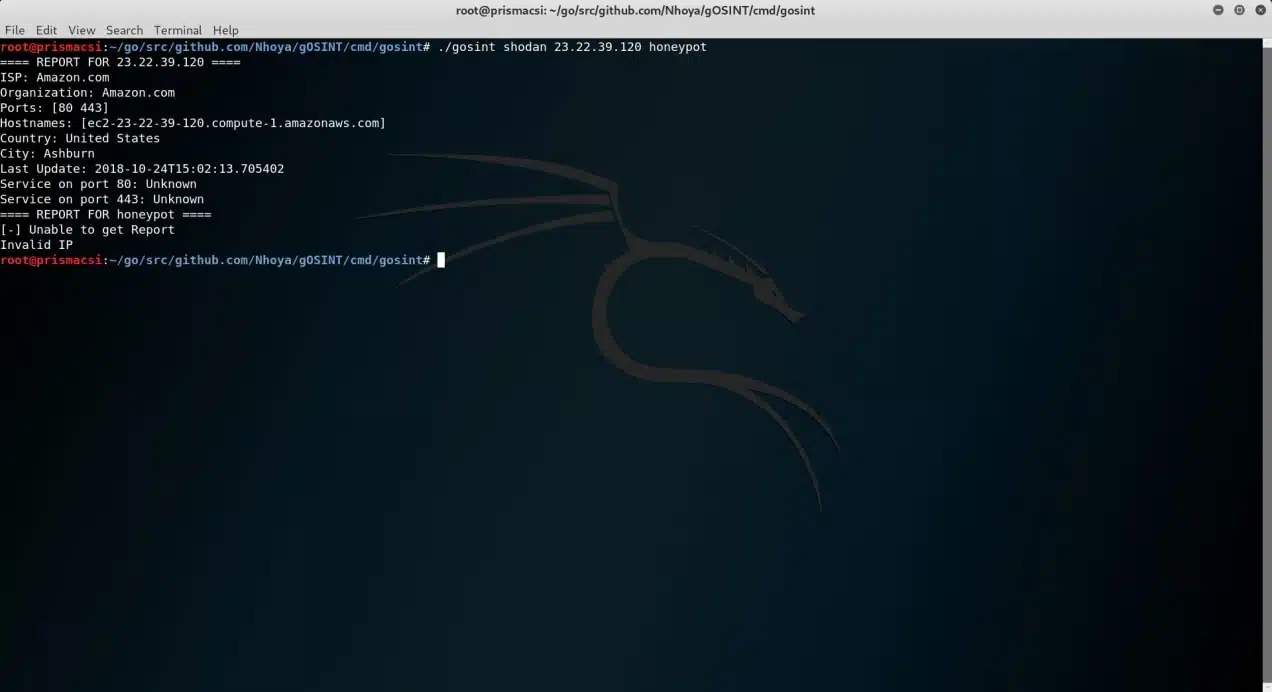Click the ec2 amazonaws.com hostname text
This screenshot has width=1272, height=692.
pos(233,123)
